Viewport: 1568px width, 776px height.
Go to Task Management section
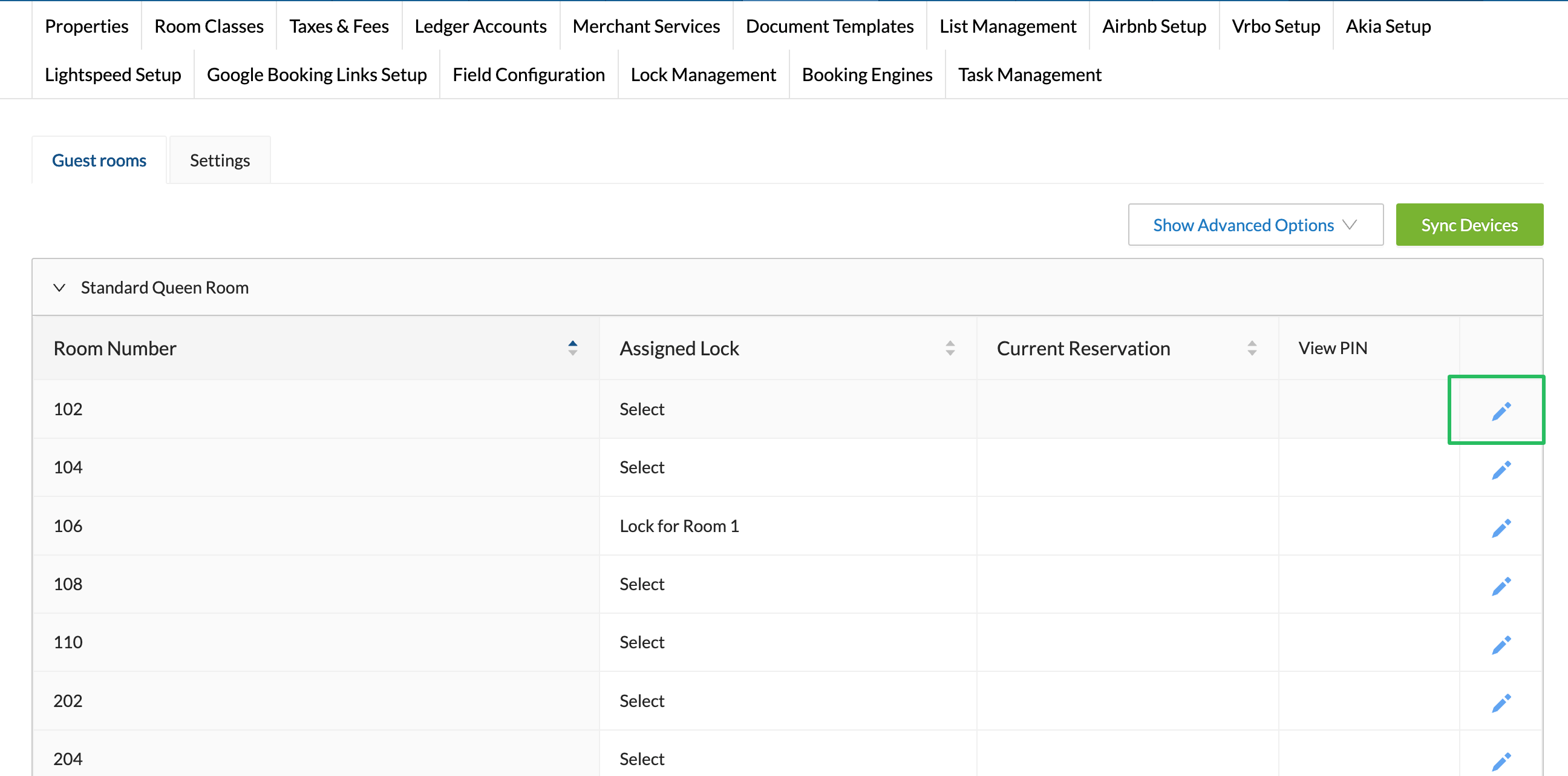pos(1030,74)
